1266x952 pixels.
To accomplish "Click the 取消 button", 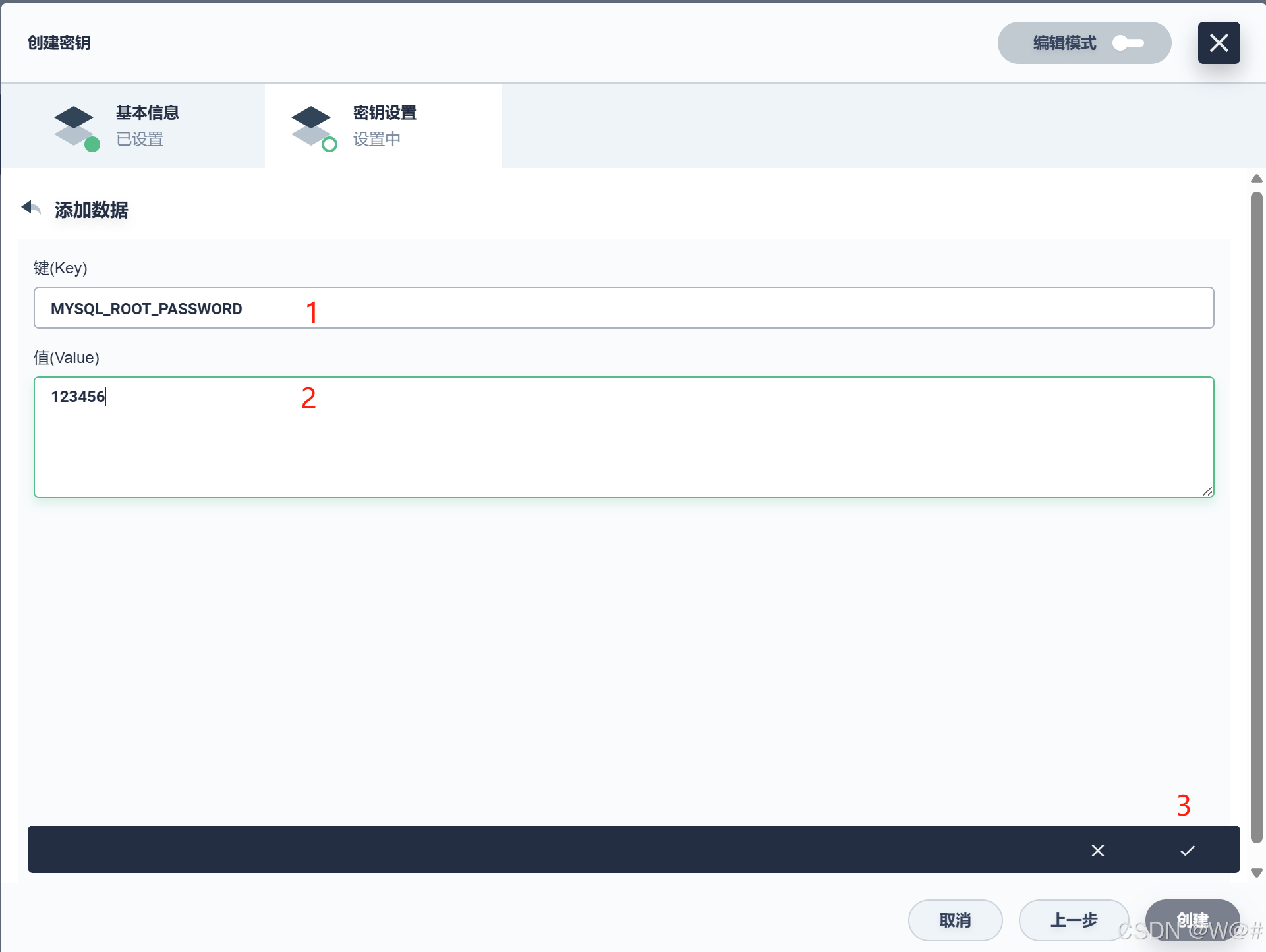I will (x=955, y=920).
